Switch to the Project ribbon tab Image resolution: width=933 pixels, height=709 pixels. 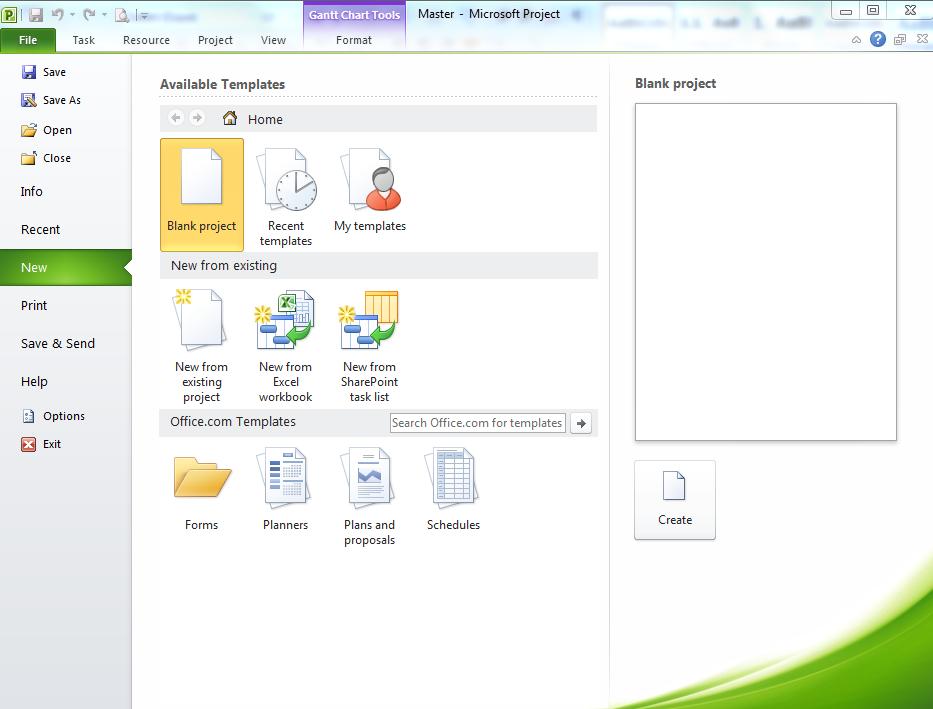pyautogui.click(x=215, y=40)
